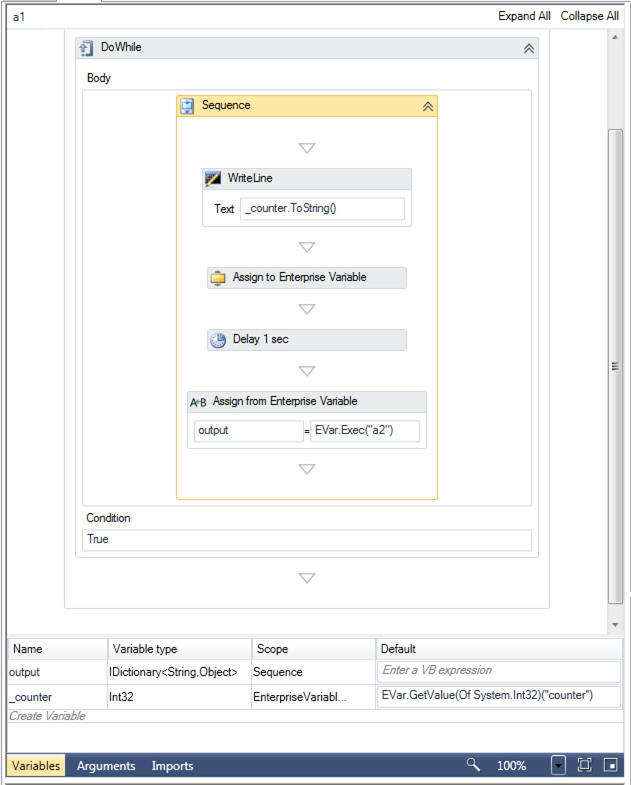The height and width of the screenshot is (785, 631).
Task: Click the A+B Assign from Enterprise Variable icon
Action: click(198, 402)
